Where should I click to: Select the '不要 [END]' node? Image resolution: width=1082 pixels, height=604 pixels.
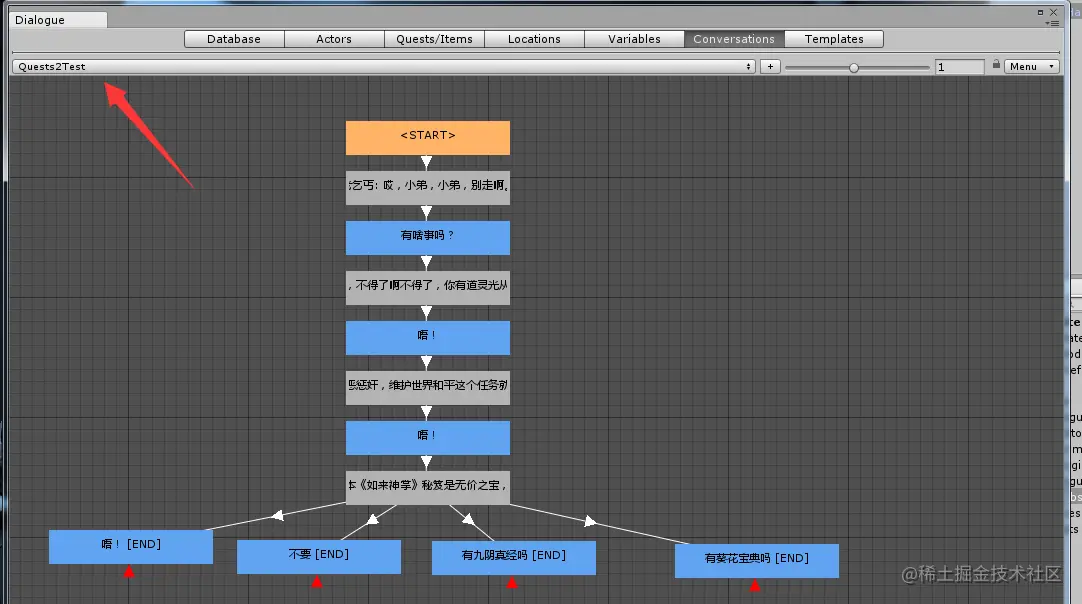pyautogui.click(x=319, y=556)
